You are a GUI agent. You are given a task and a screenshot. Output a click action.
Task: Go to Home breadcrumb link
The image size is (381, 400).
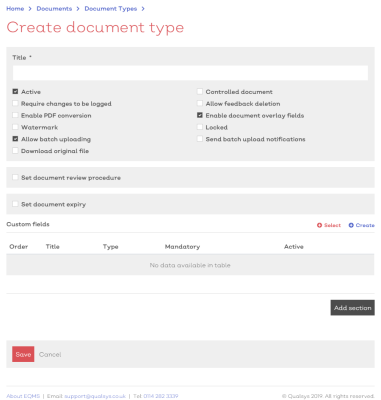tap(15, 9)
